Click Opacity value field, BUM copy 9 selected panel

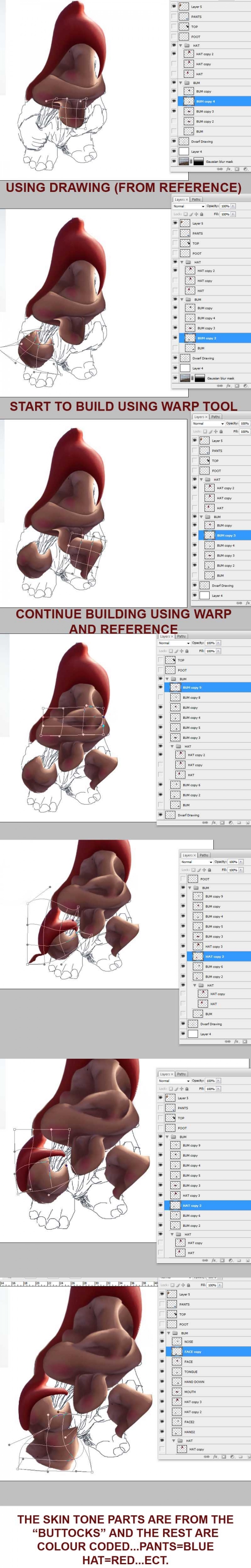211,644
